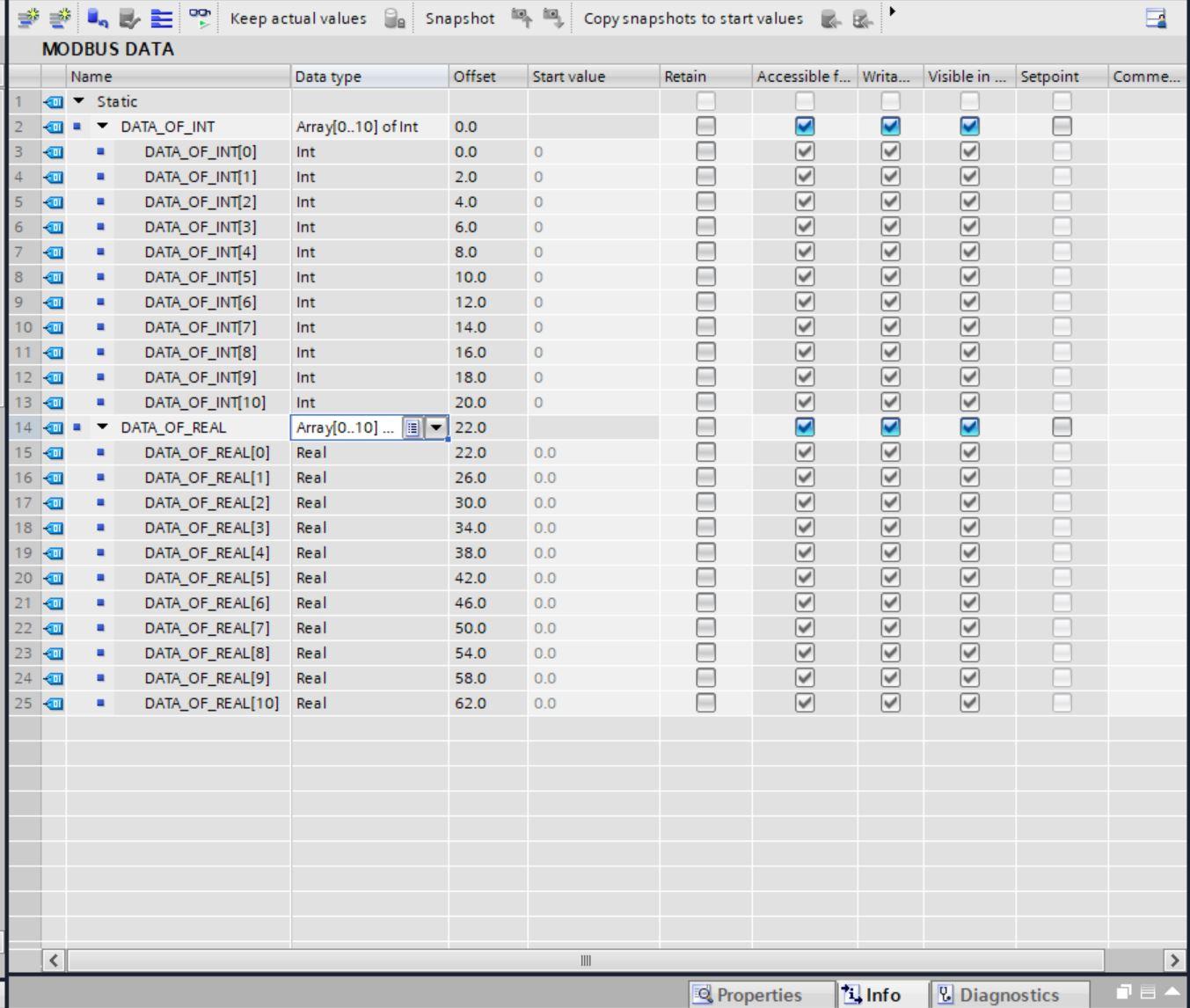Toggle Retain checkbox for DATA_OF_INT[6]
The image size is (1190, 1008).
pyautogui.click(x=705, y=303)
